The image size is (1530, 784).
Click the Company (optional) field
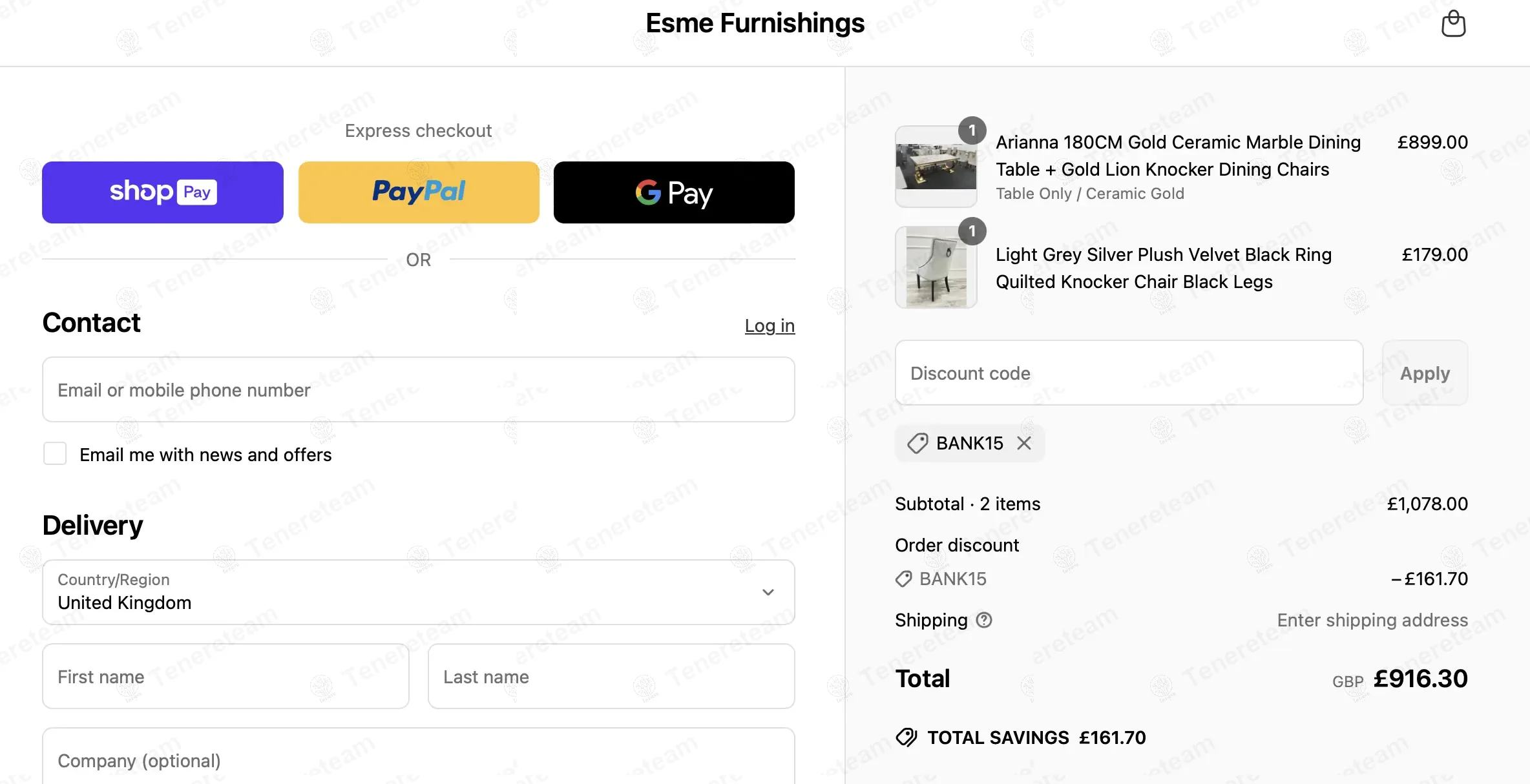[419, 756]
